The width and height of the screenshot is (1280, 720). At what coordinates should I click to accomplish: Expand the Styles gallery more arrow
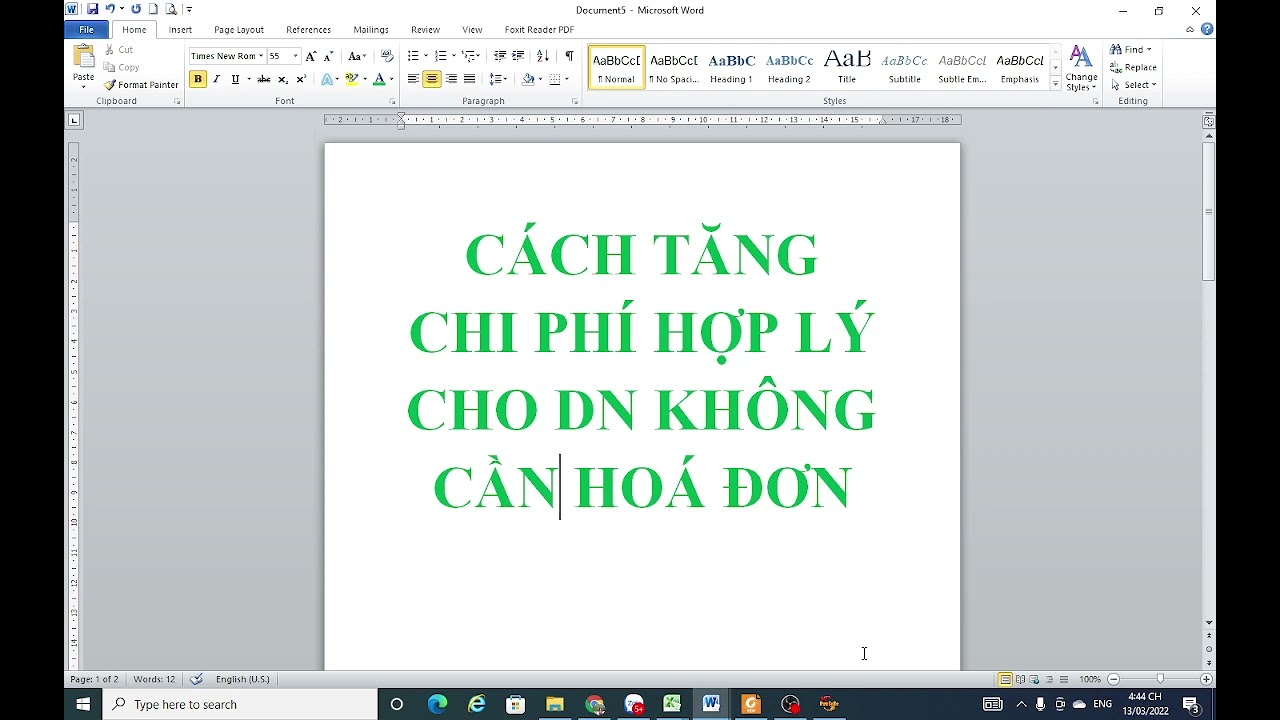coord(1056,85)
